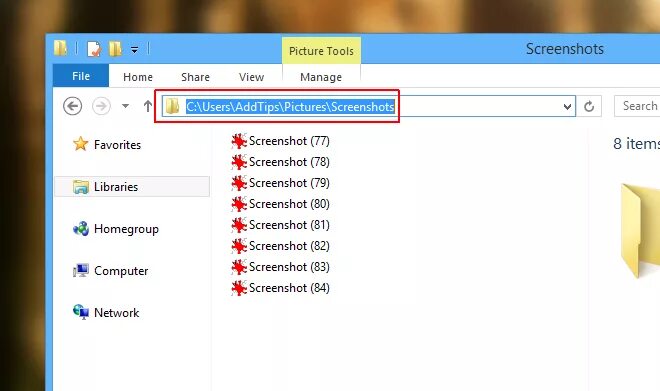Open the recent locations dropdown arrow
Screen dimensions: 660x391
click(125, 106)
